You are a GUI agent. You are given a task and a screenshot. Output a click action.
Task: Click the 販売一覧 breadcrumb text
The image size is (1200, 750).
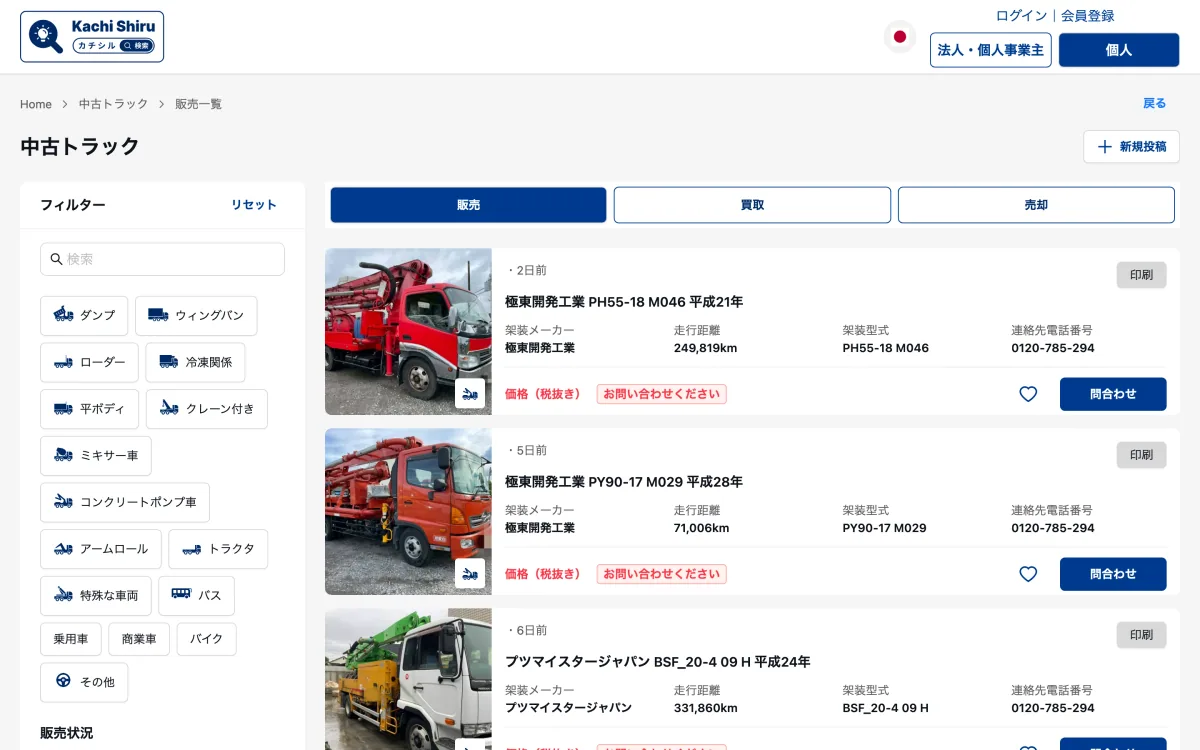click(x=198, y=104)
